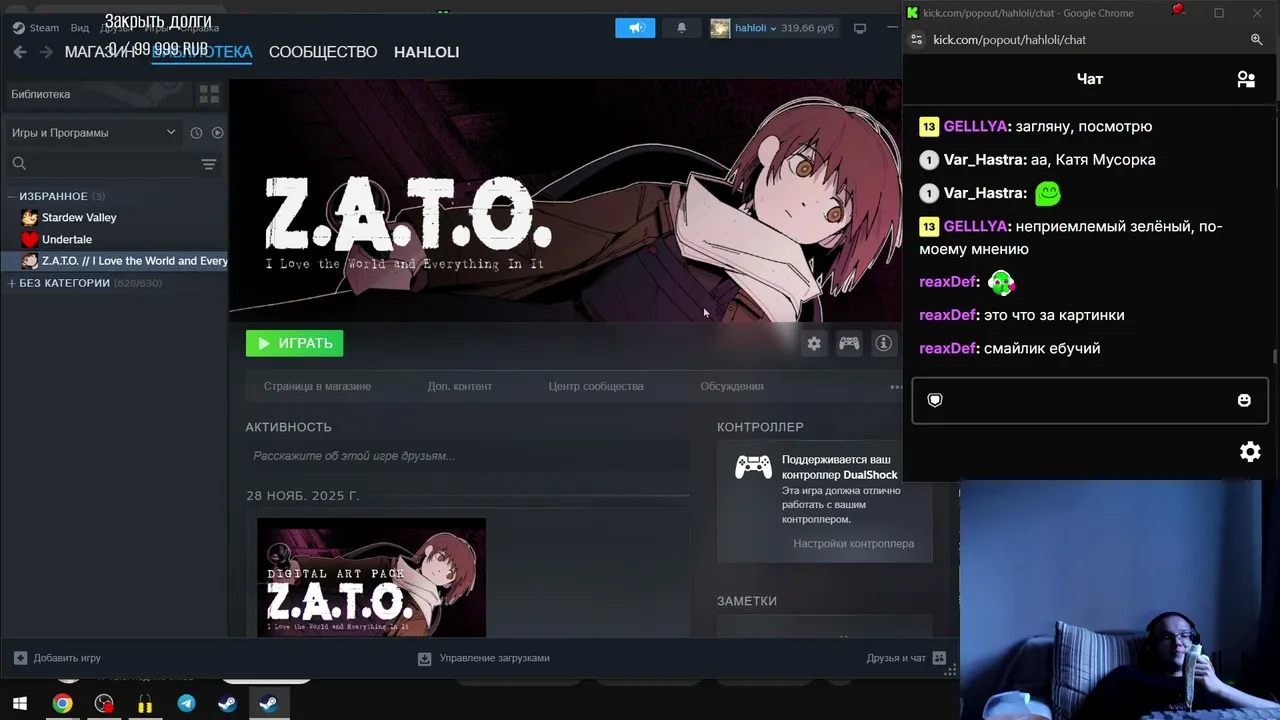Open Друзья и чат
Screen dimensions: 1280x720
pos(896,658)
